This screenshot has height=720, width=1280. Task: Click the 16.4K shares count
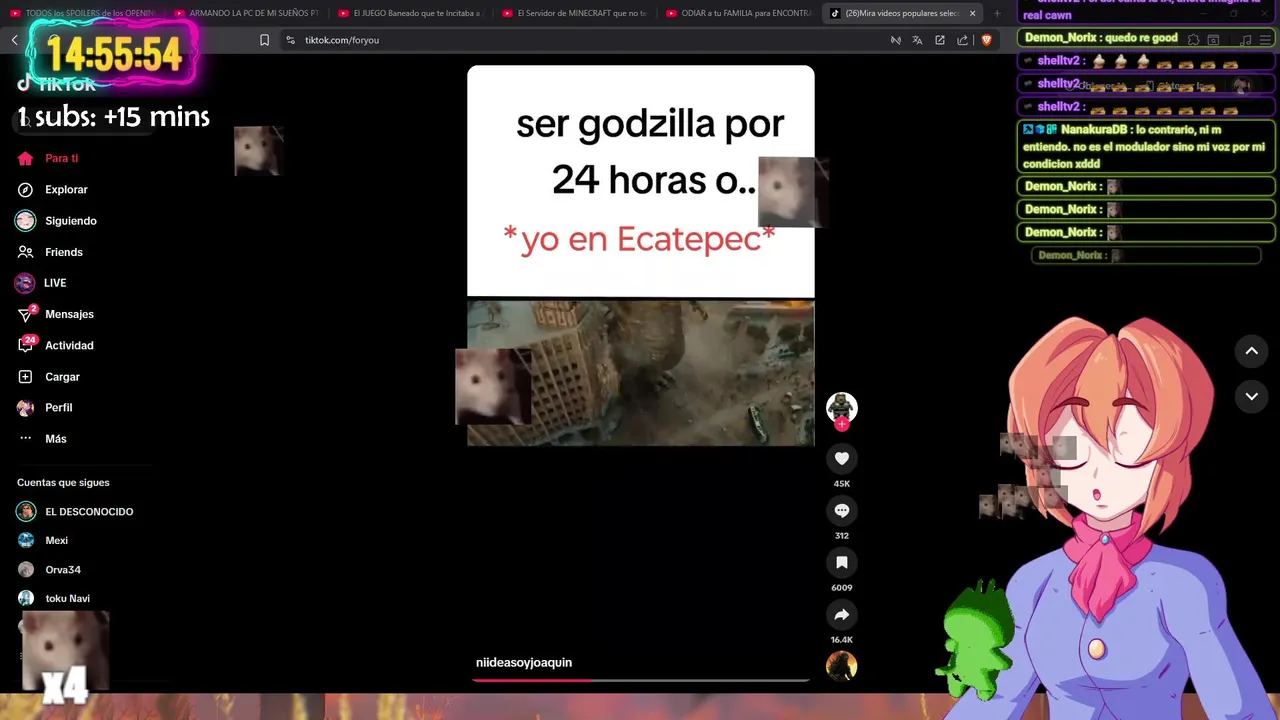(842, 640)
